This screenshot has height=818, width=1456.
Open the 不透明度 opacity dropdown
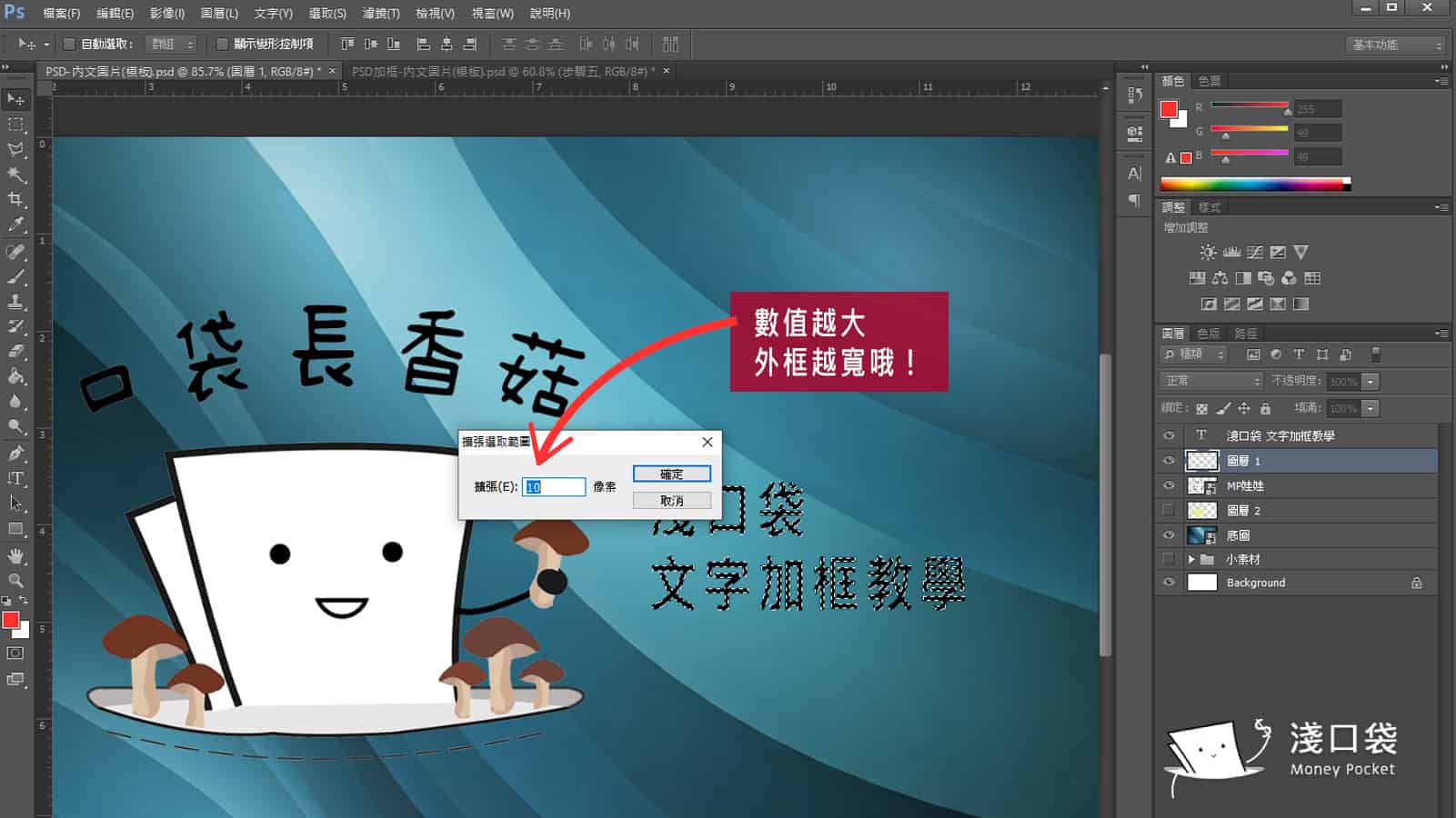(x=1371, y=381)
